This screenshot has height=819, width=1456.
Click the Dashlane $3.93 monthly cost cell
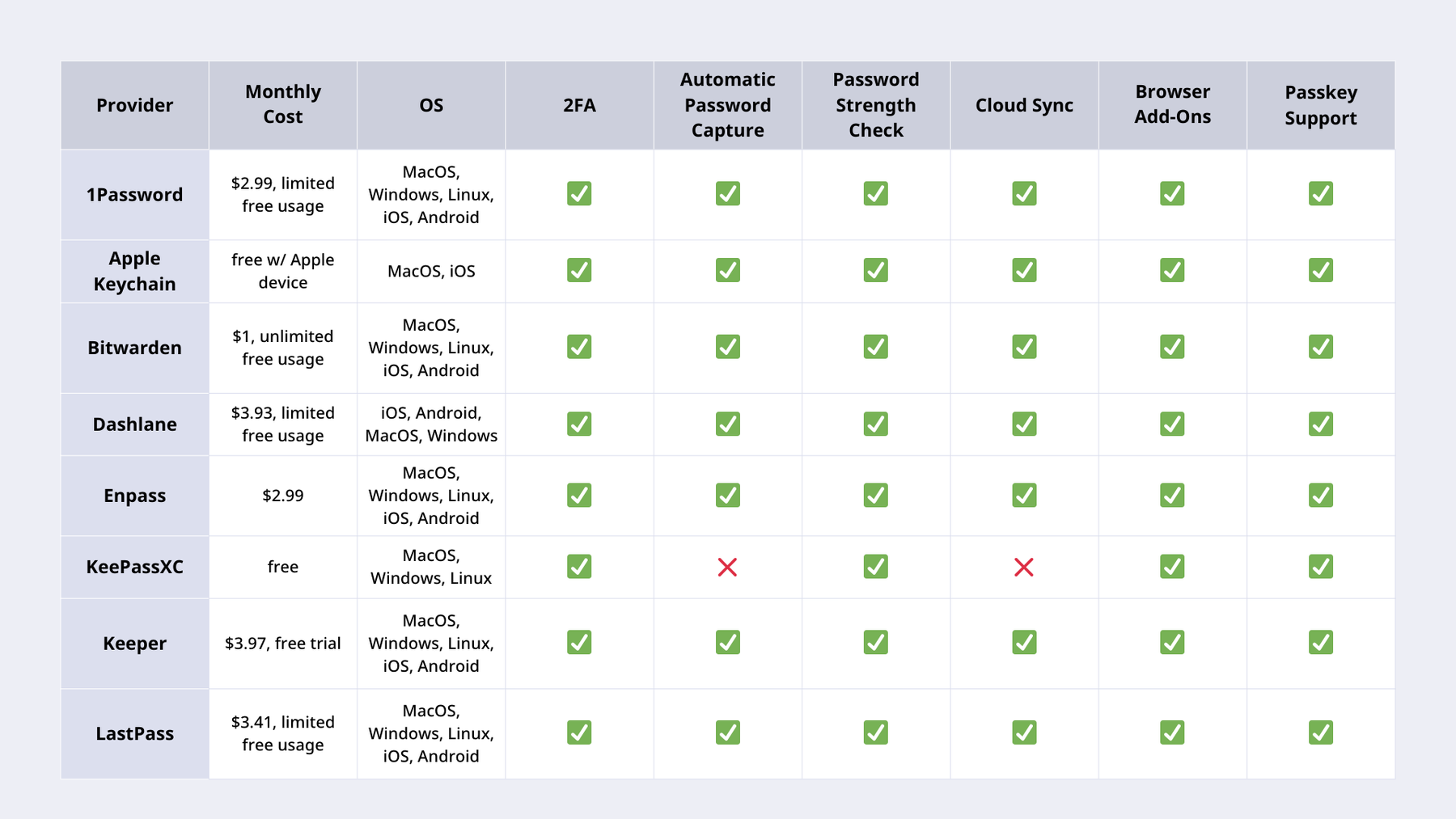(x=282, y=424)
